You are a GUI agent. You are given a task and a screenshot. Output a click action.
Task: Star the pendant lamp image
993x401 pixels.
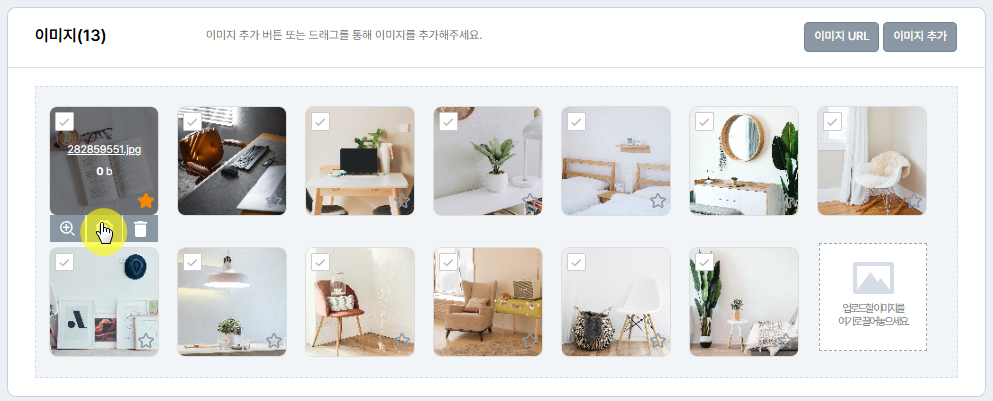274,340
